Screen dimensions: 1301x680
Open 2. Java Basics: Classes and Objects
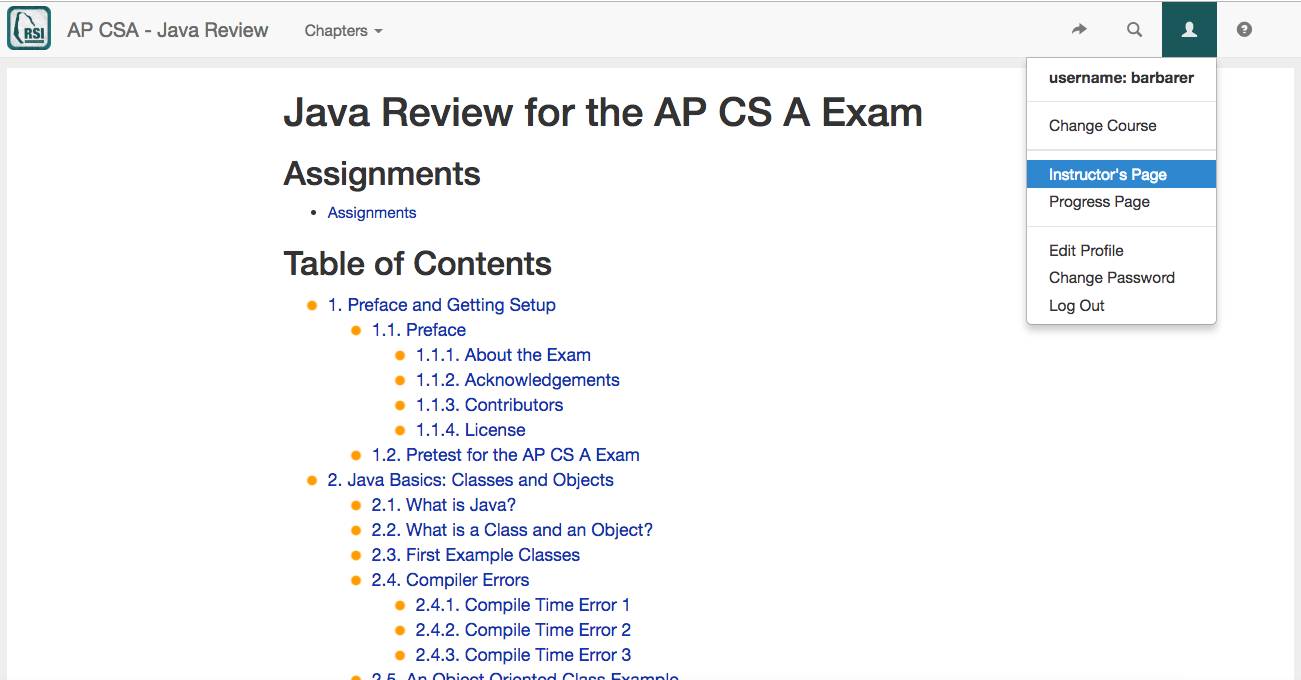[471, 480]
